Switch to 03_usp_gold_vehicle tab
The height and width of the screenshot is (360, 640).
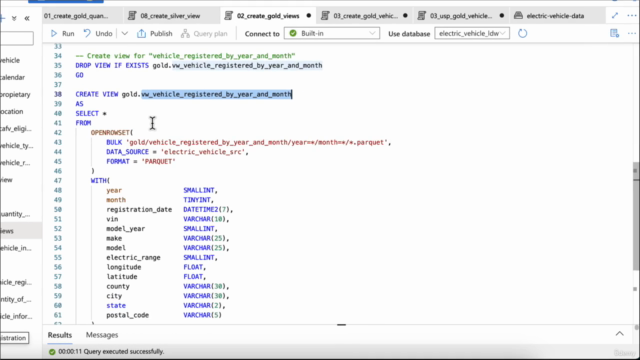[461, 16]
